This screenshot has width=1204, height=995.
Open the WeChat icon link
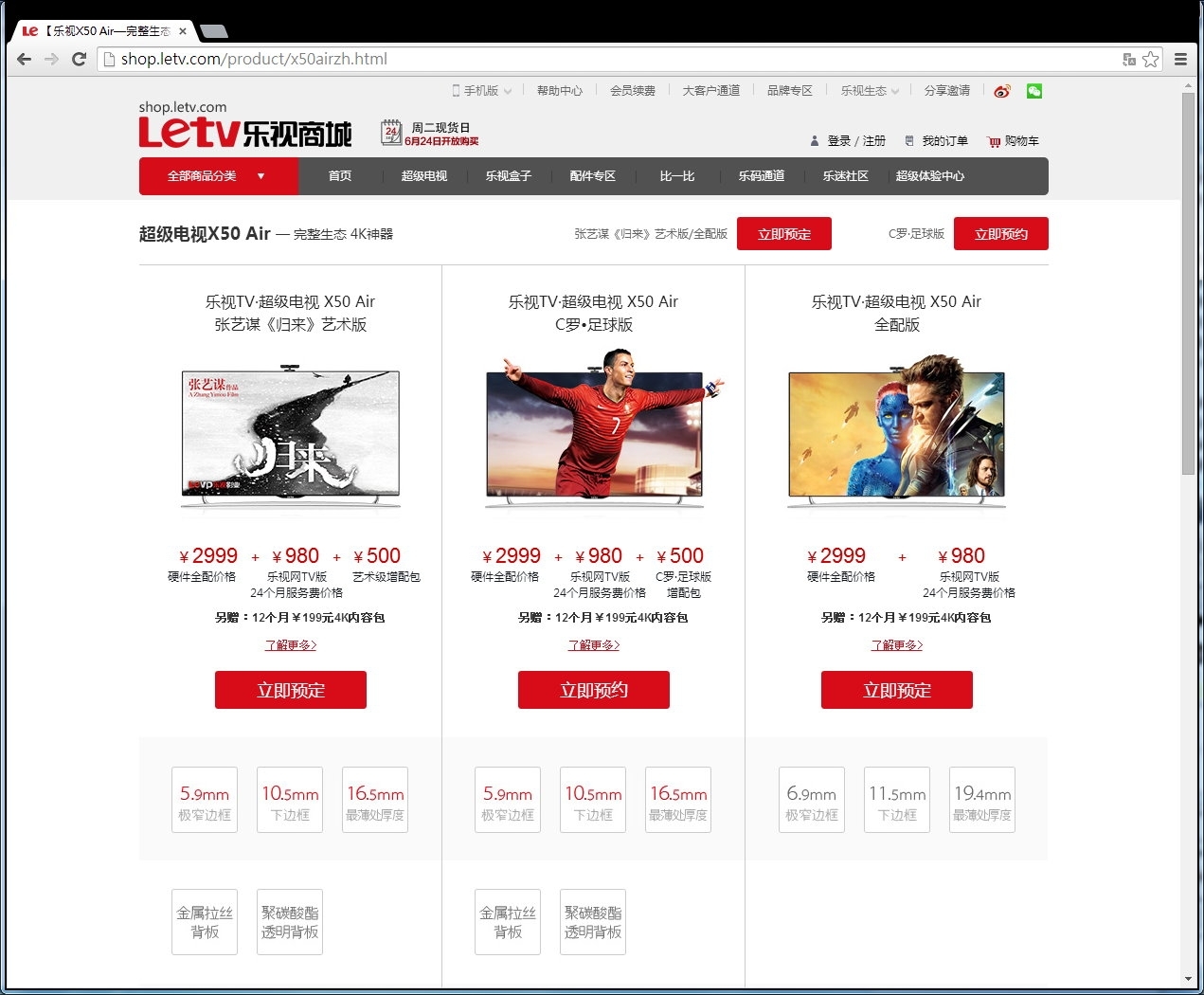[x=1034, y=91]
